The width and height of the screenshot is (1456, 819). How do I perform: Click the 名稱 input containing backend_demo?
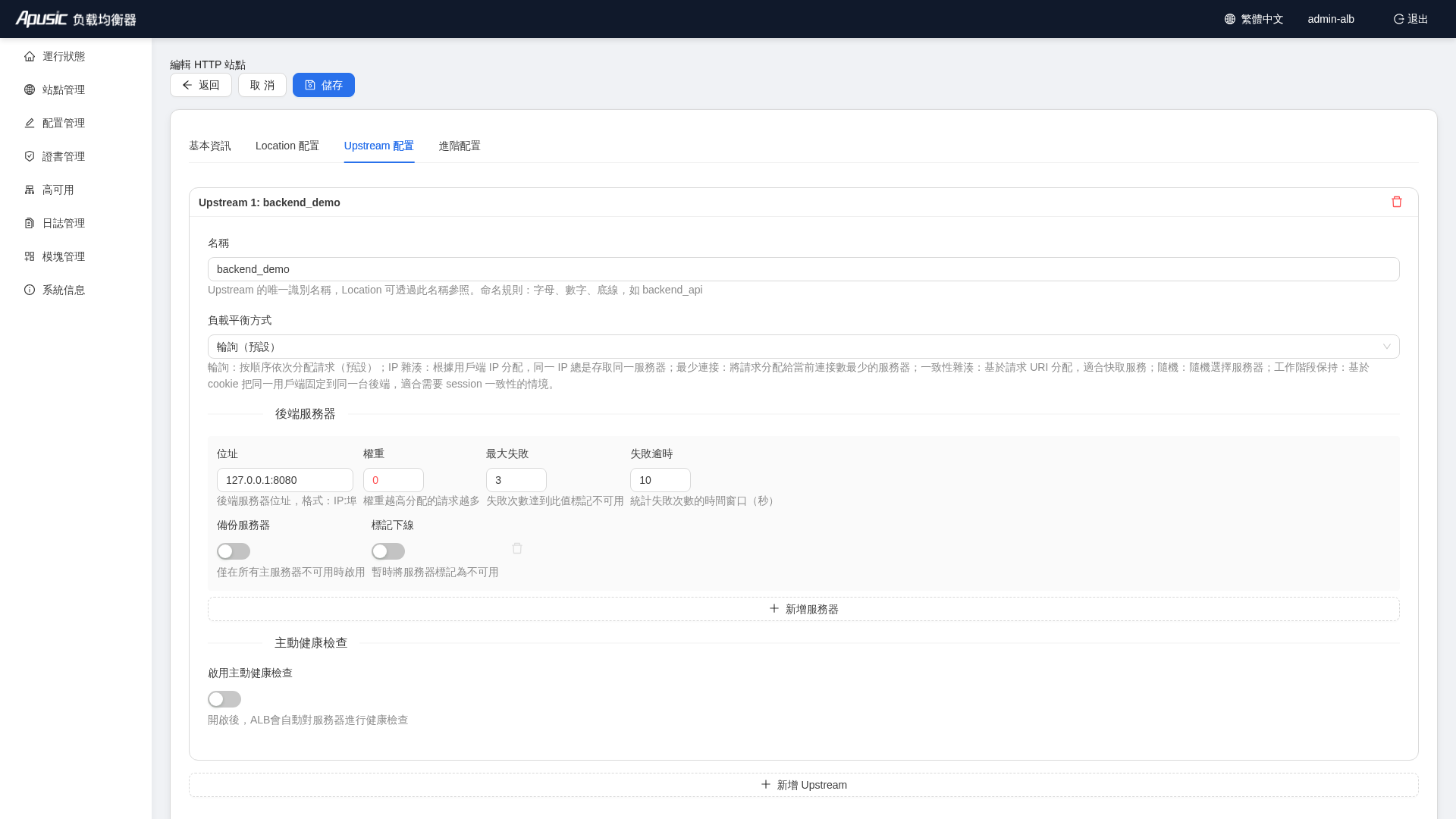coord(804,269)
